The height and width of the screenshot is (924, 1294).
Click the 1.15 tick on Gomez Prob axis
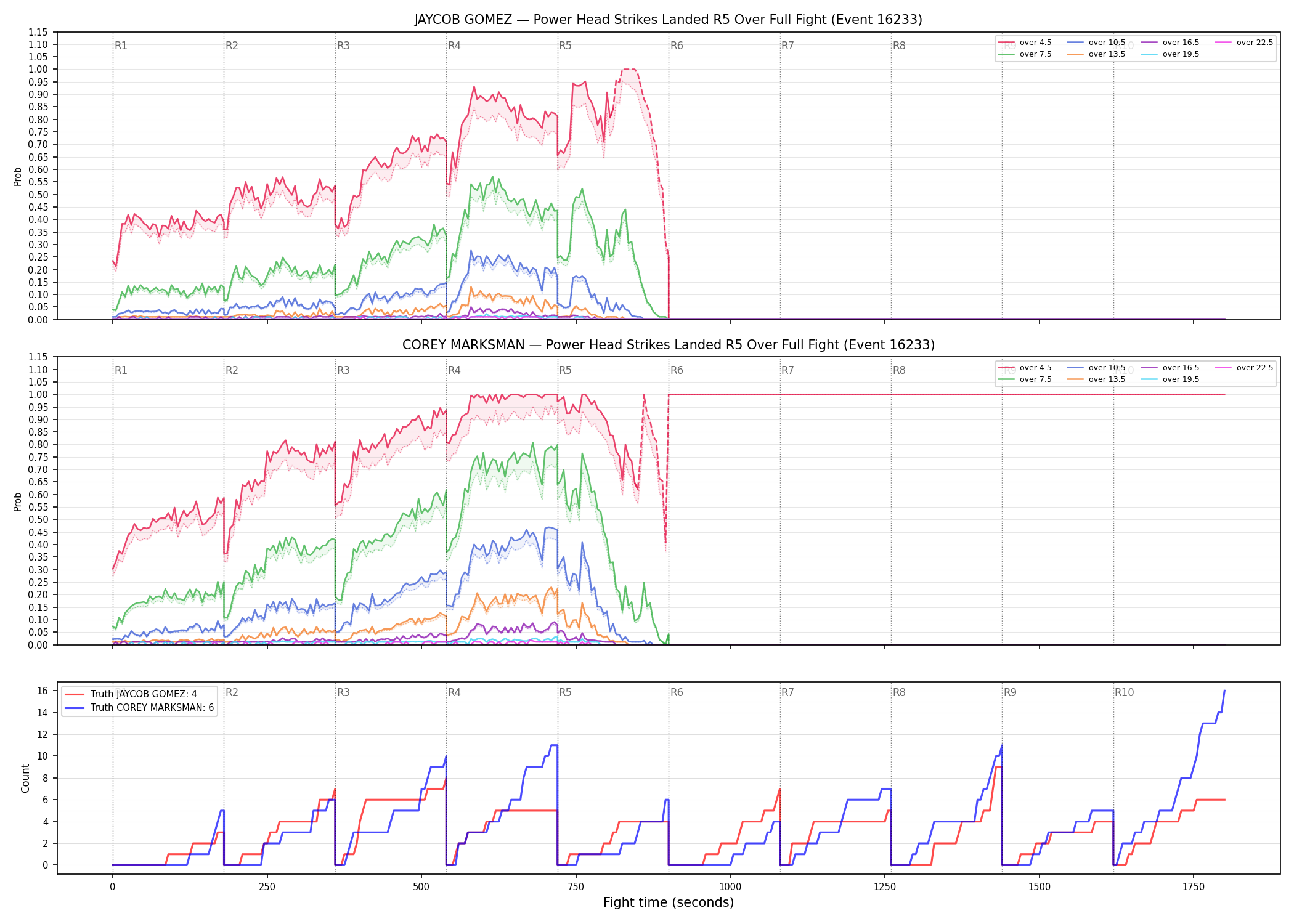point(38,32)
